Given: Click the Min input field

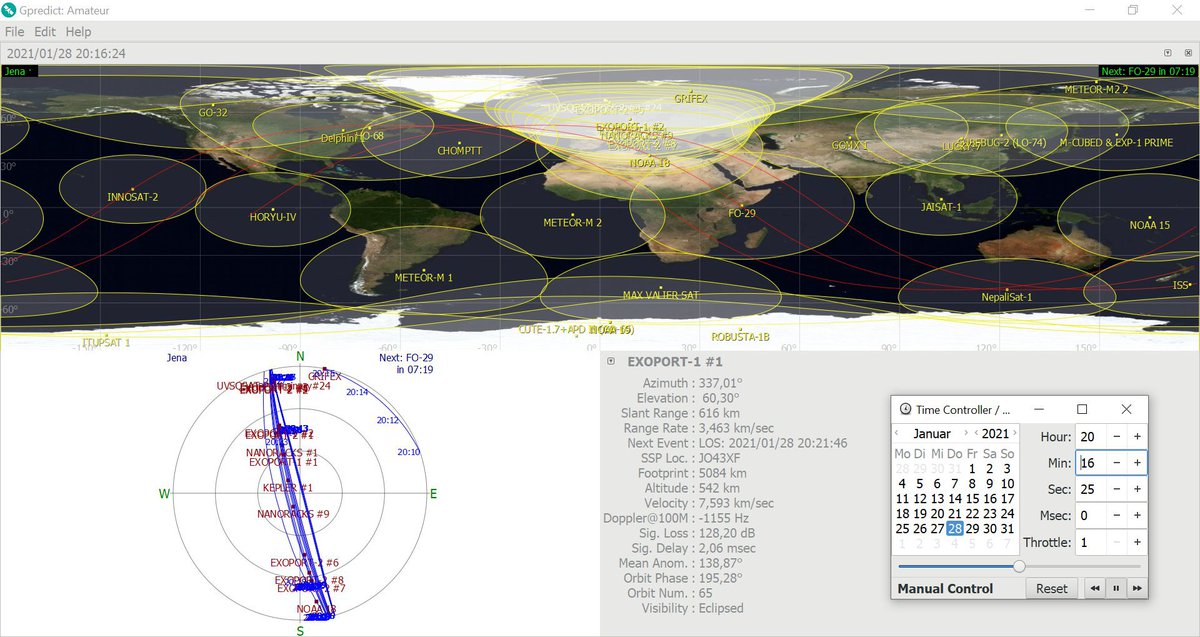Looking at the screenshot, I should [1091, 463].
